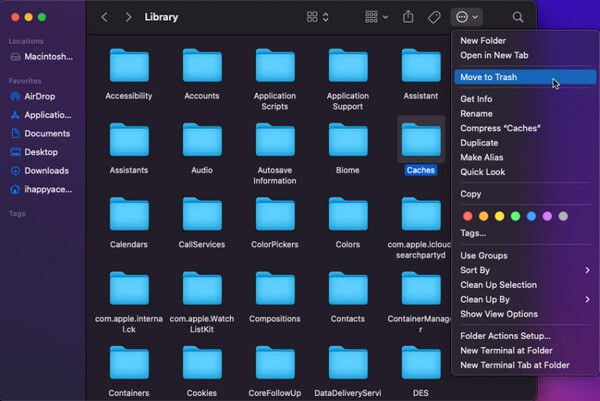Choose Get Info from the menu
The width and height of the screenshot is (600, 401).
[525, 99]
